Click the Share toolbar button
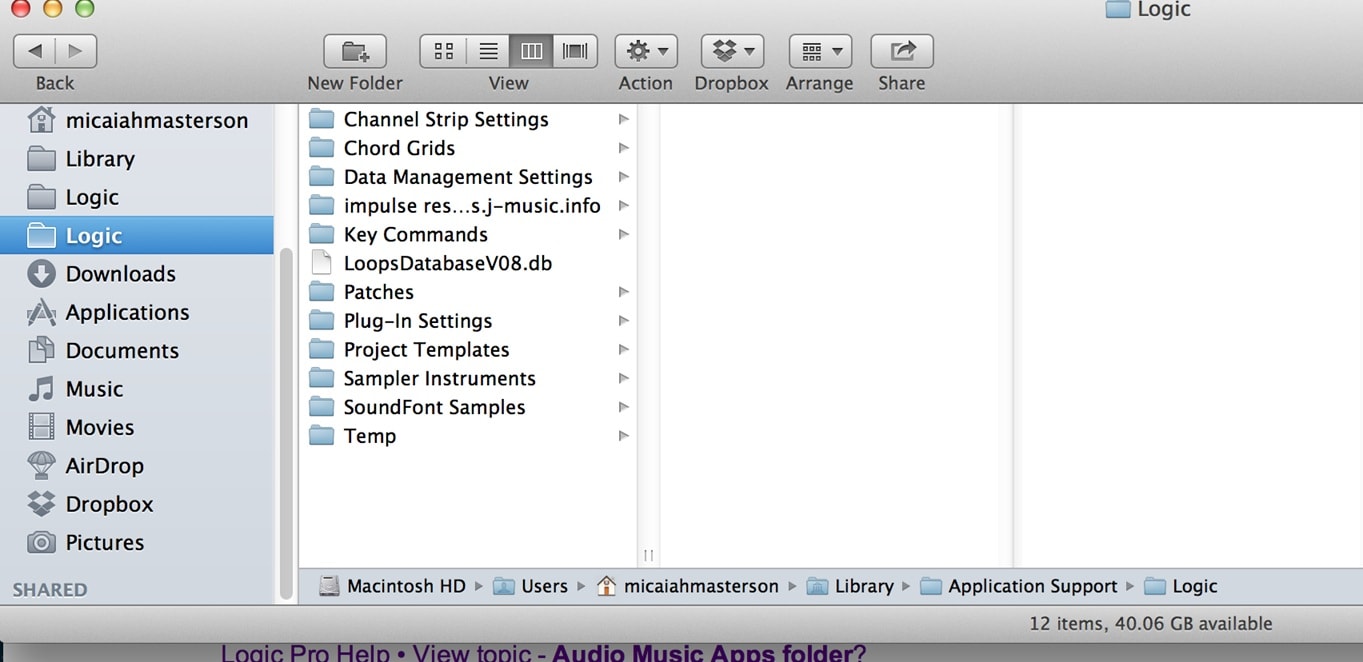This screenshot has width=1363, height=662. 902,51
